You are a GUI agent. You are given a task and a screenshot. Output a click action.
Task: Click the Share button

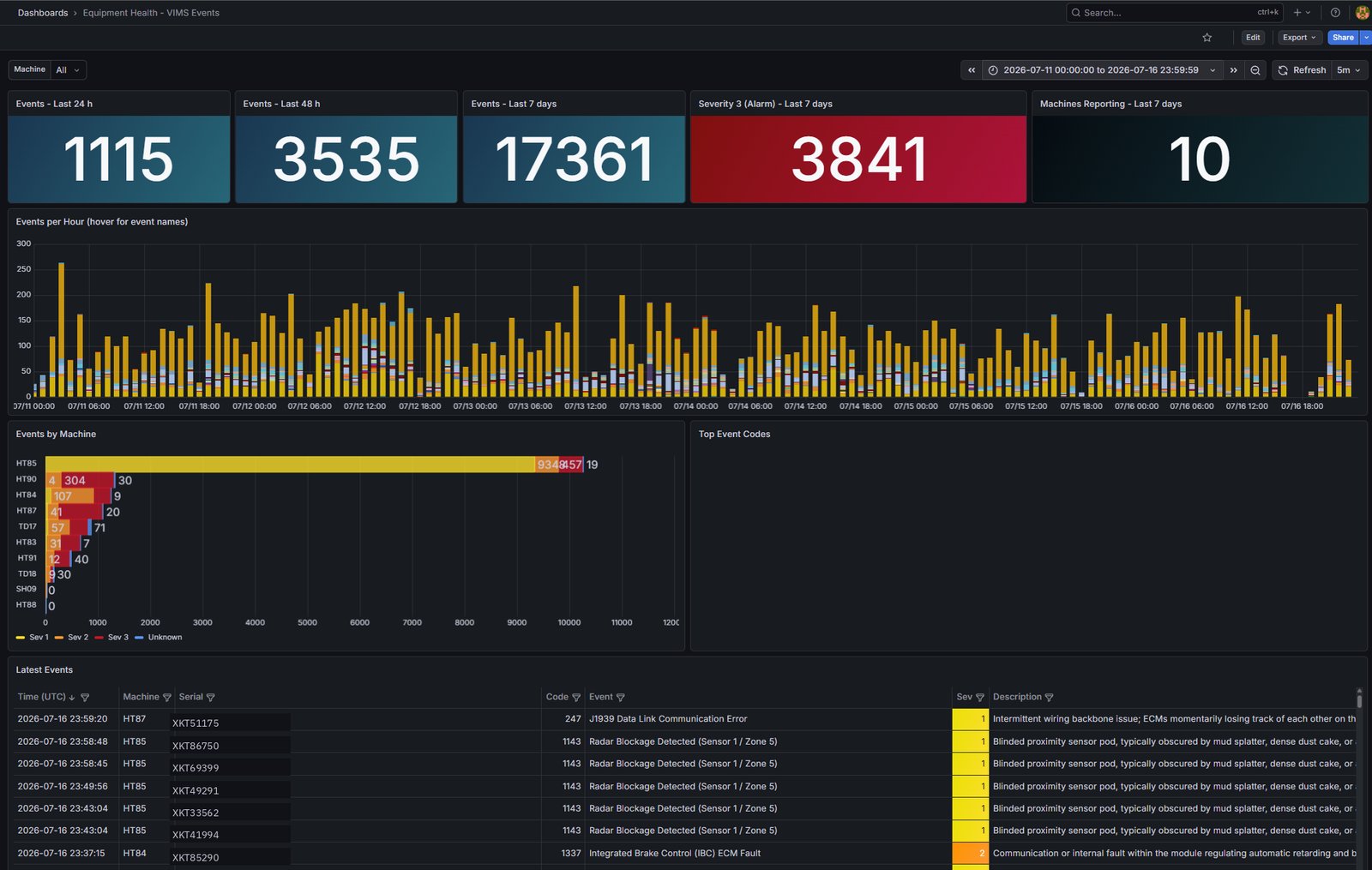[1343, 38]
